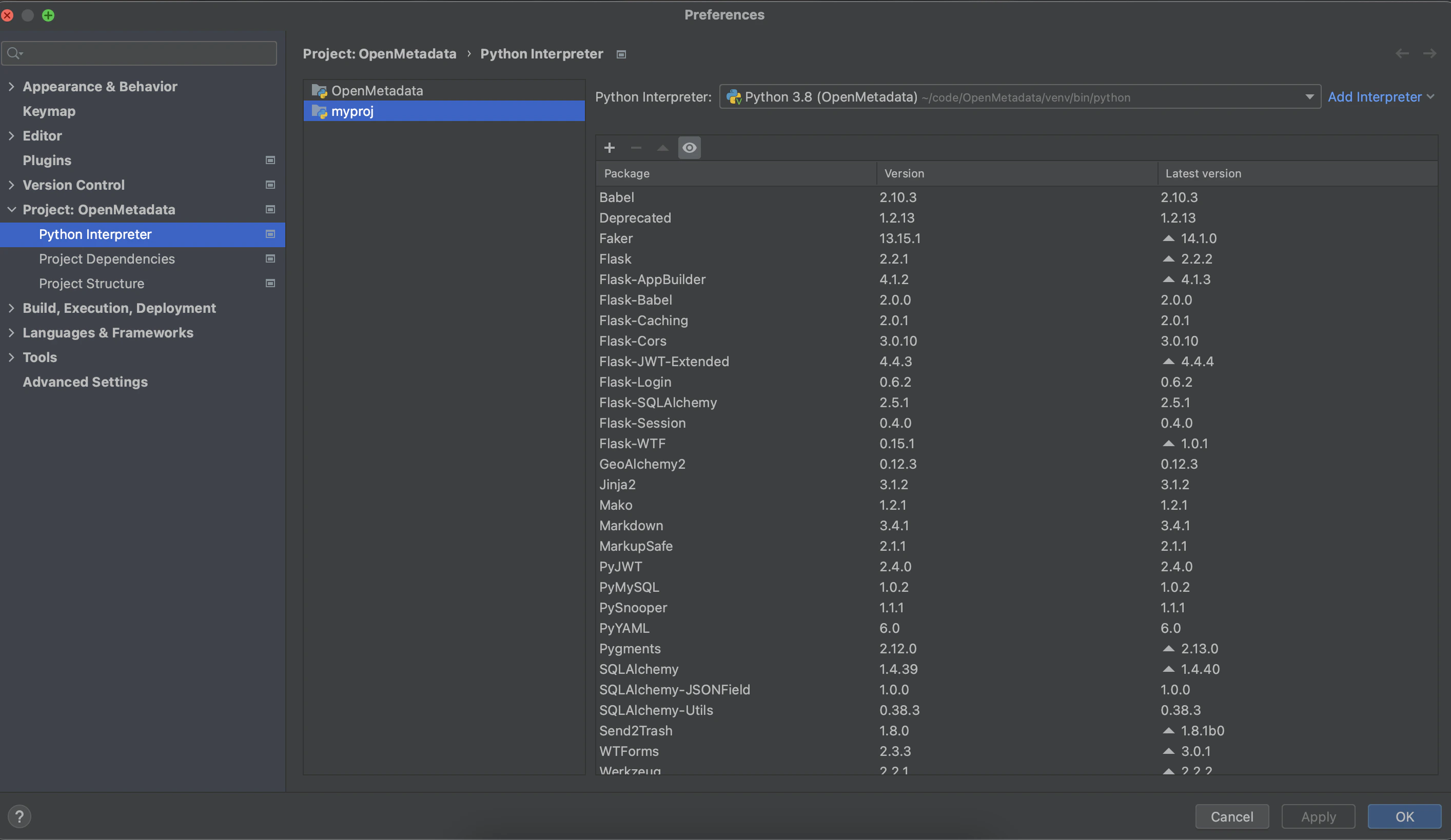Expand the Tools settings section
The width and height of the screenshot is (1451, 840).
pos(11,357)
